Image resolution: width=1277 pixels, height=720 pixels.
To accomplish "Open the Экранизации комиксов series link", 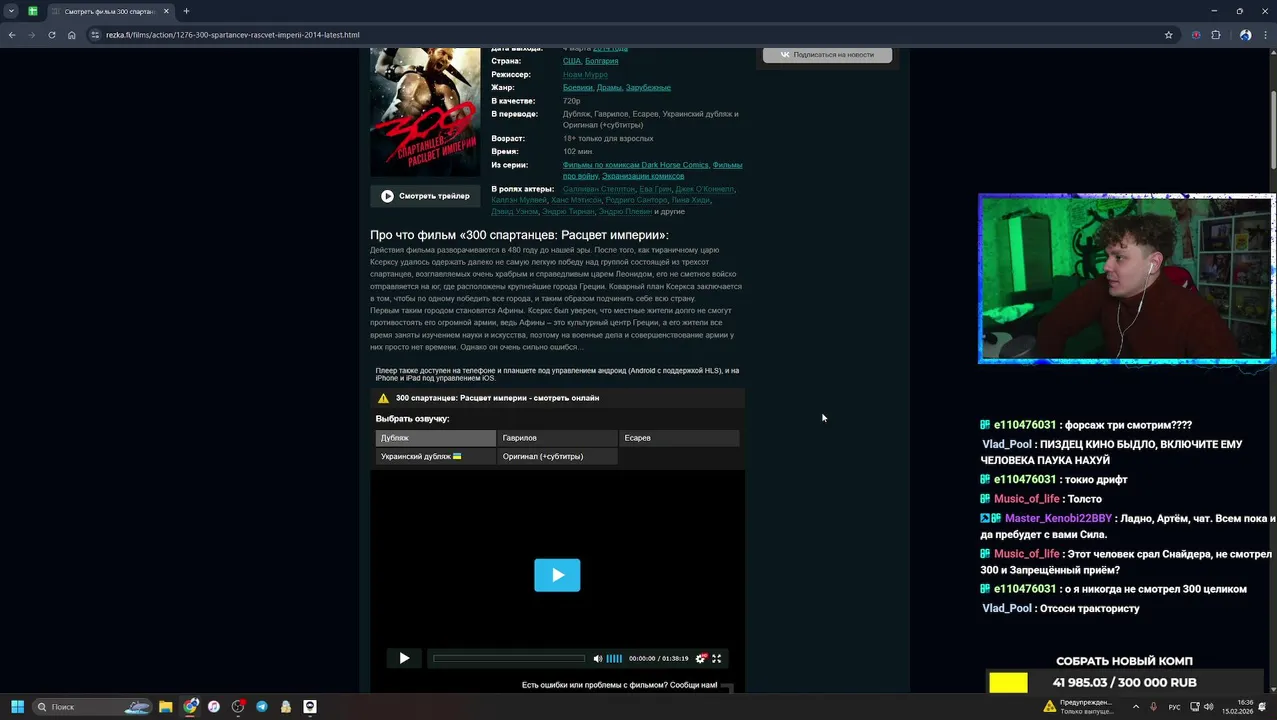I will (643, 176).
